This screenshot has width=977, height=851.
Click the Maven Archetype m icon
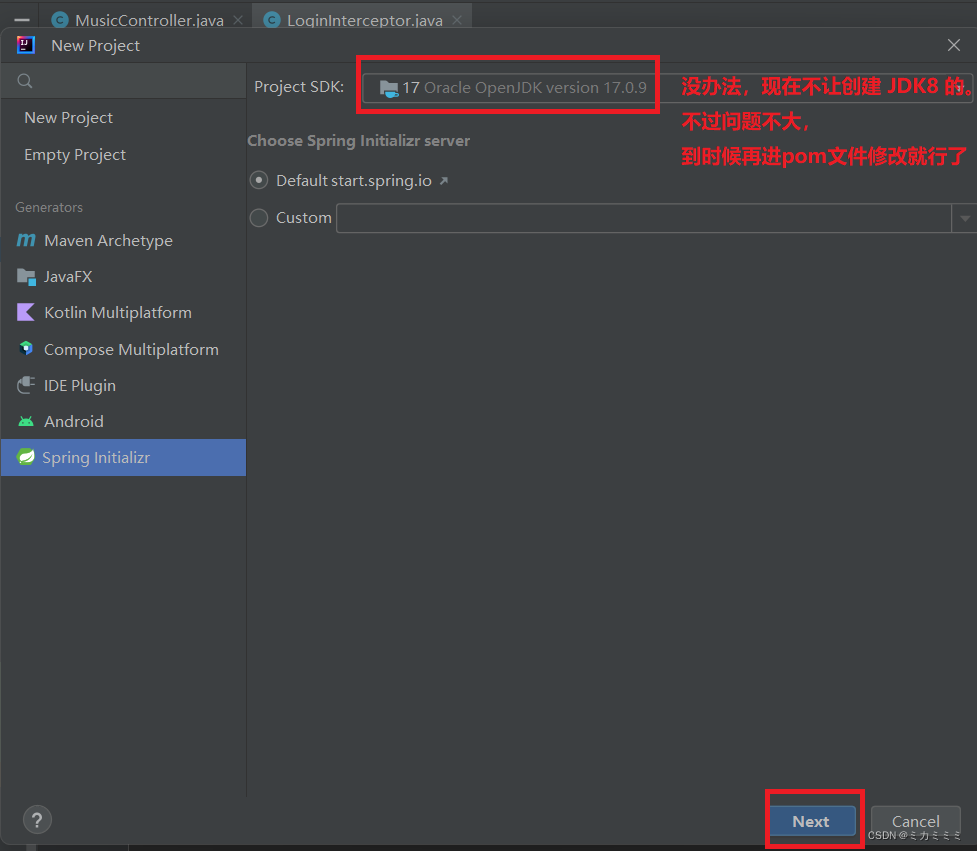coord(26,240)
